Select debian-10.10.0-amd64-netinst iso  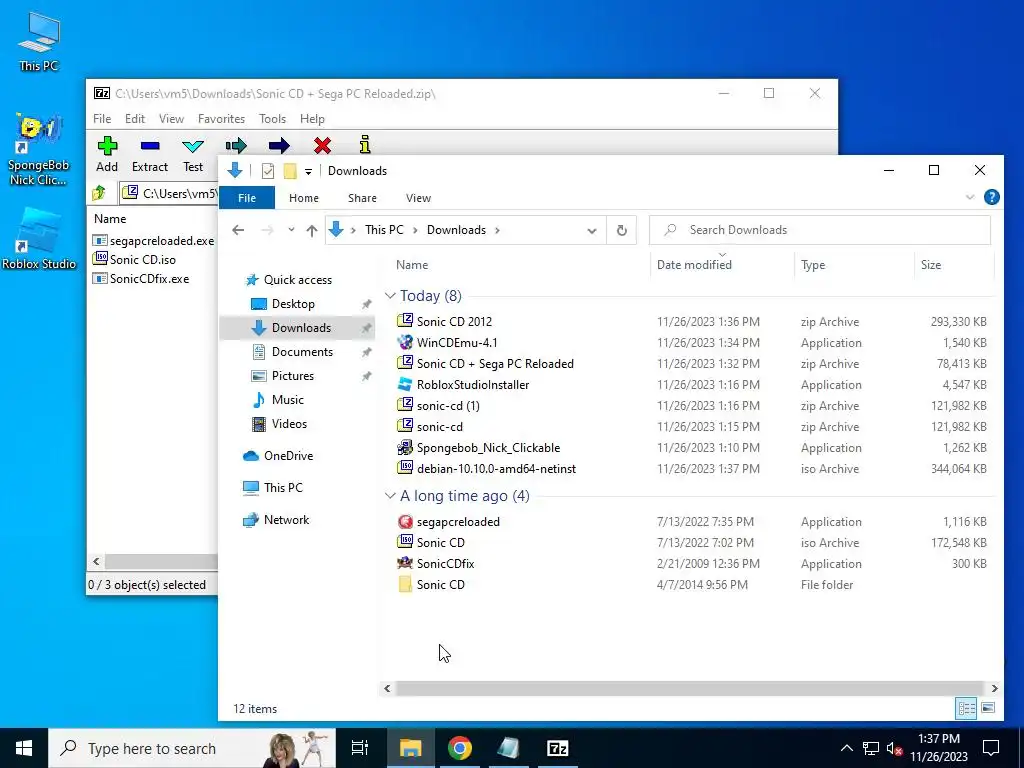pyautogui.click(x=496, y=469)
